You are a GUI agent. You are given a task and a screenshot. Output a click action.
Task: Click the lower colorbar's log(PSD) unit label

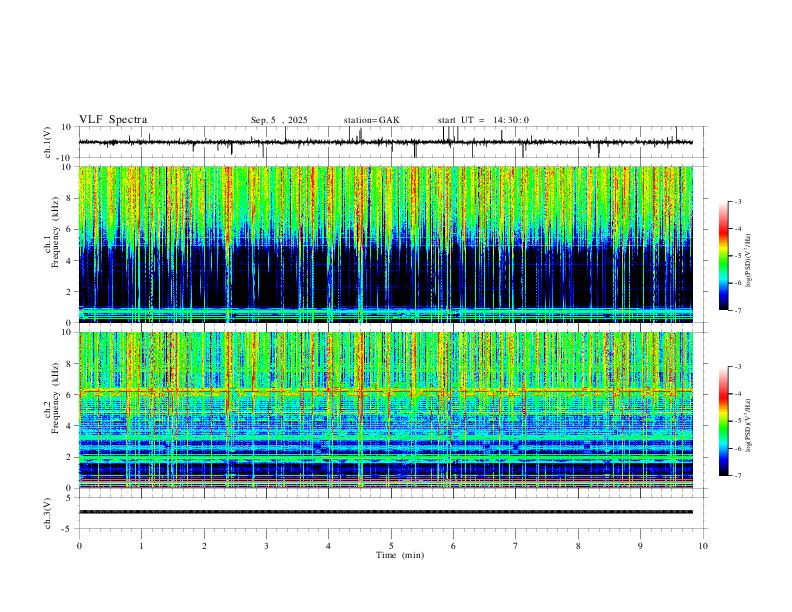click(749, 425)
